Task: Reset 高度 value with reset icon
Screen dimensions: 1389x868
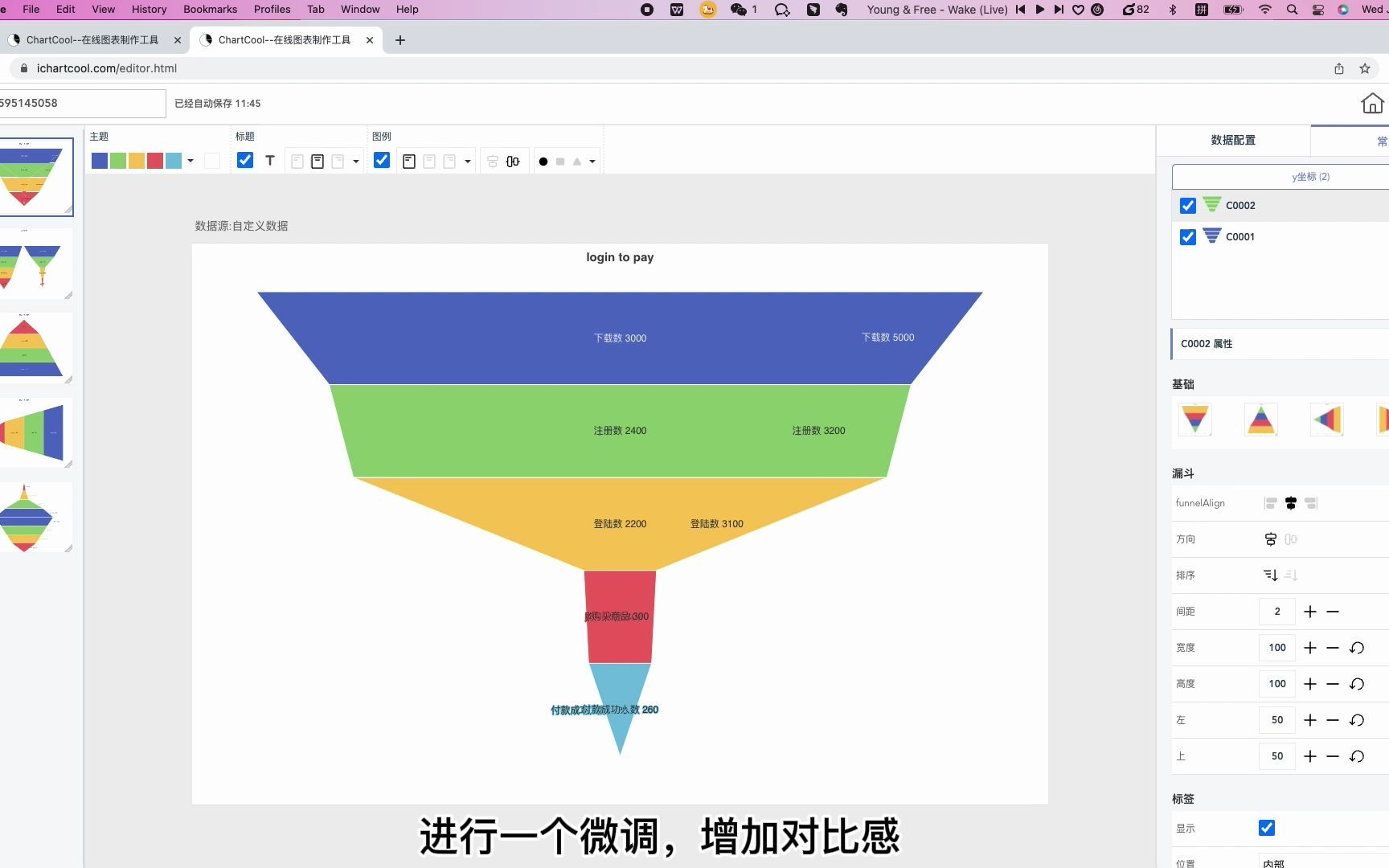Action: (1357, 684)
